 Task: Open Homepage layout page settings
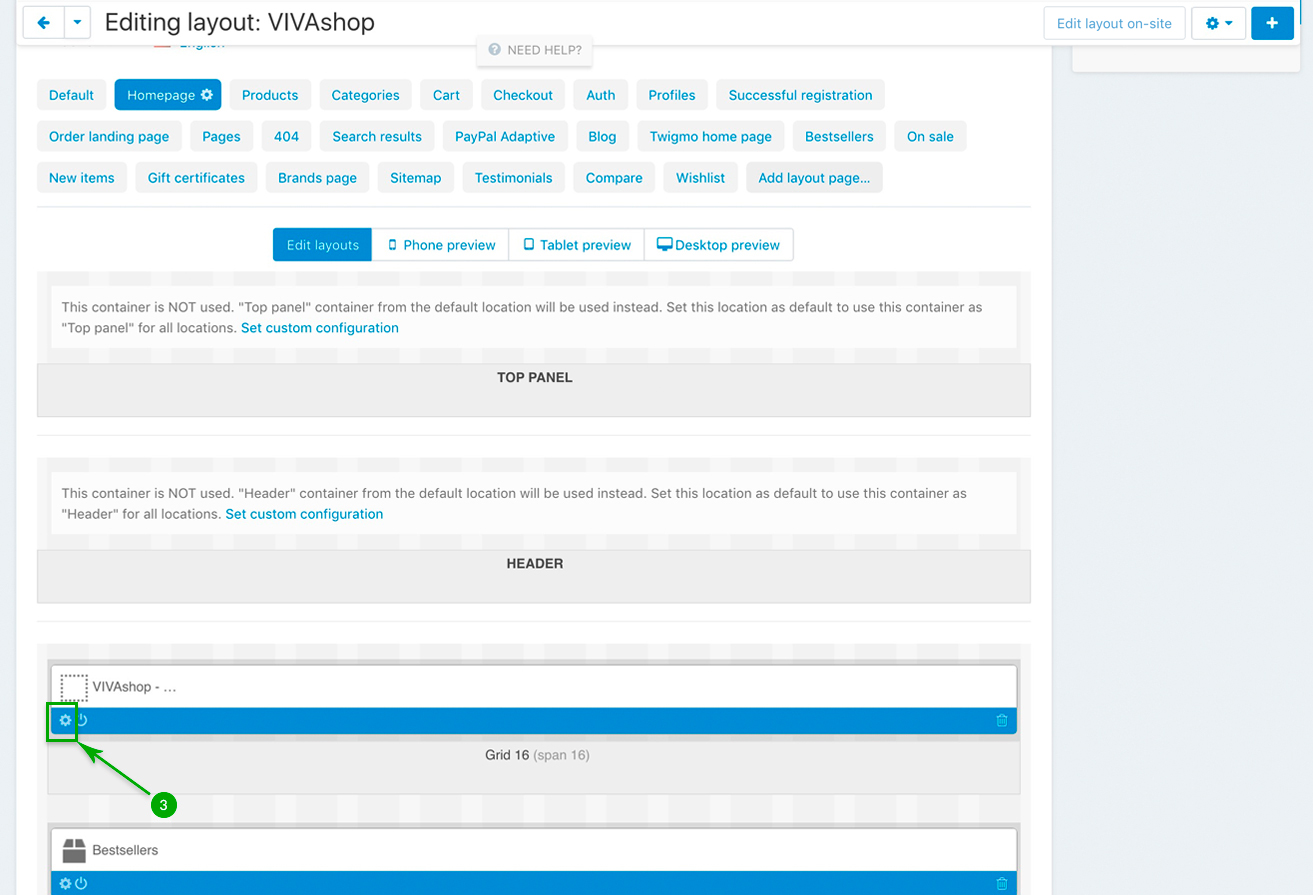207,95
